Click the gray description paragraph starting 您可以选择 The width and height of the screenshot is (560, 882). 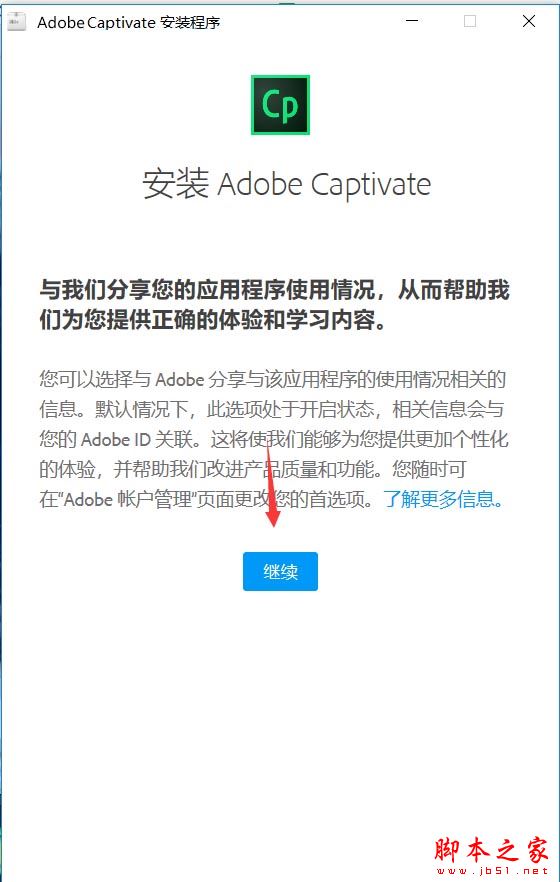tap(274, 439)
